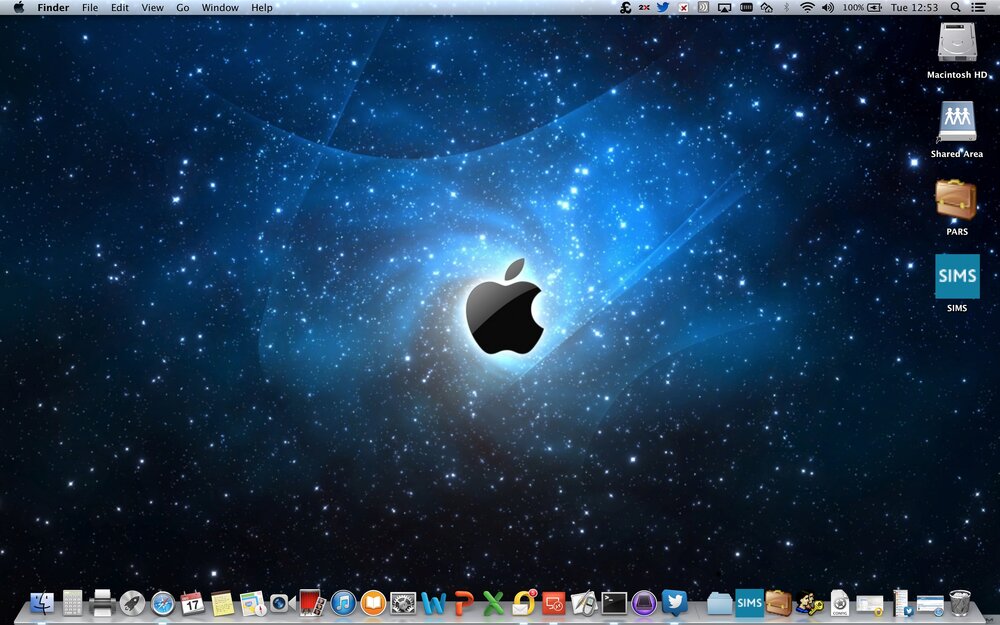Open the minimized window with yellow badge in Dock
This screenshot has height=625, width=1000.
pos(869,605)
